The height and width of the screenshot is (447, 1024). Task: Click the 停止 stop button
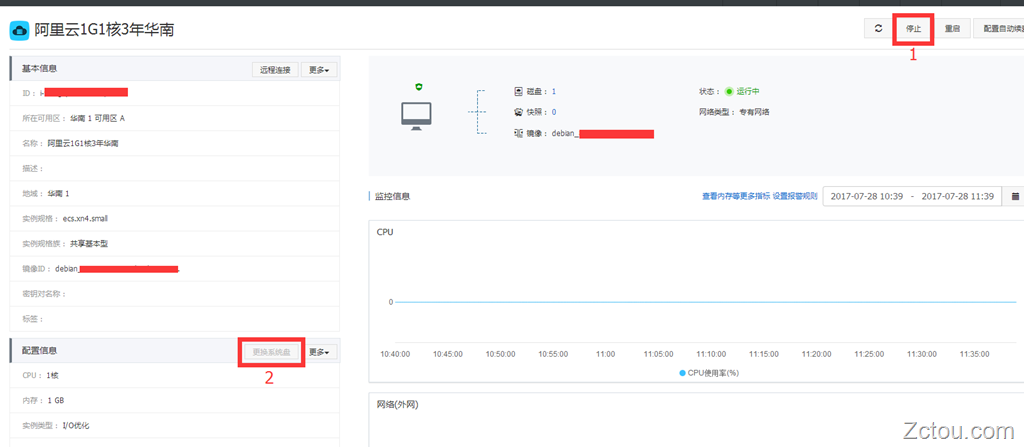pos(913,29)
